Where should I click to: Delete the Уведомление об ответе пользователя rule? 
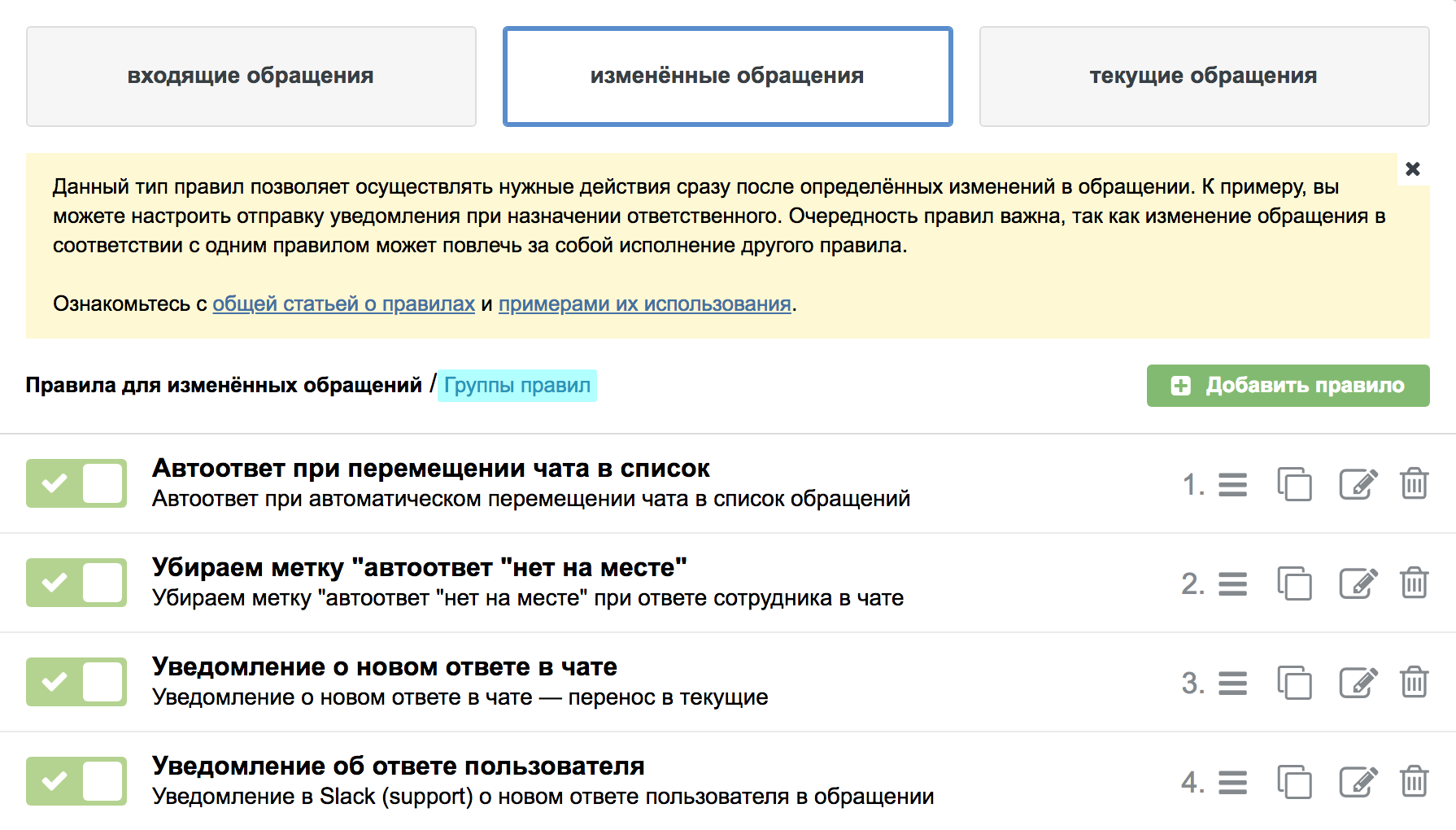(1415, 781)
